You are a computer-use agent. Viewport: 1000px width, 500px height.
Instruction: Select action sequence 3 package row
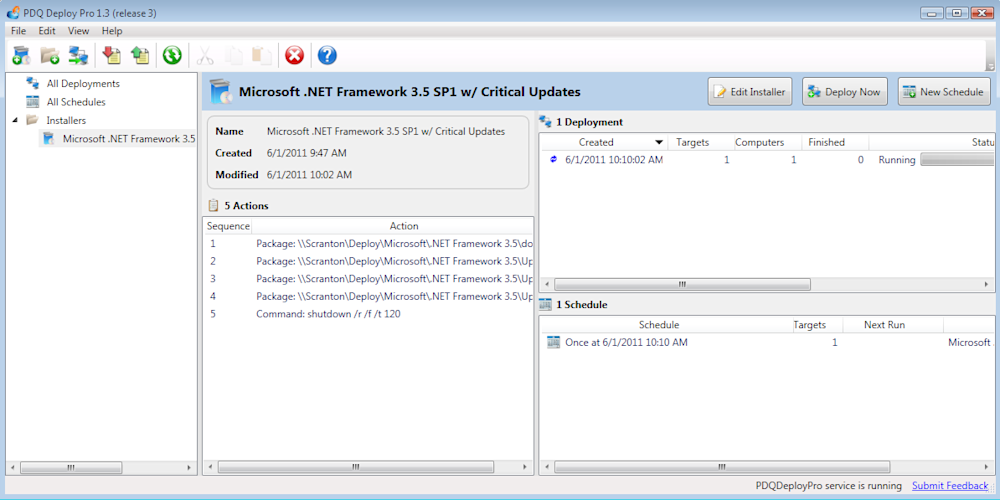point(369,279)
